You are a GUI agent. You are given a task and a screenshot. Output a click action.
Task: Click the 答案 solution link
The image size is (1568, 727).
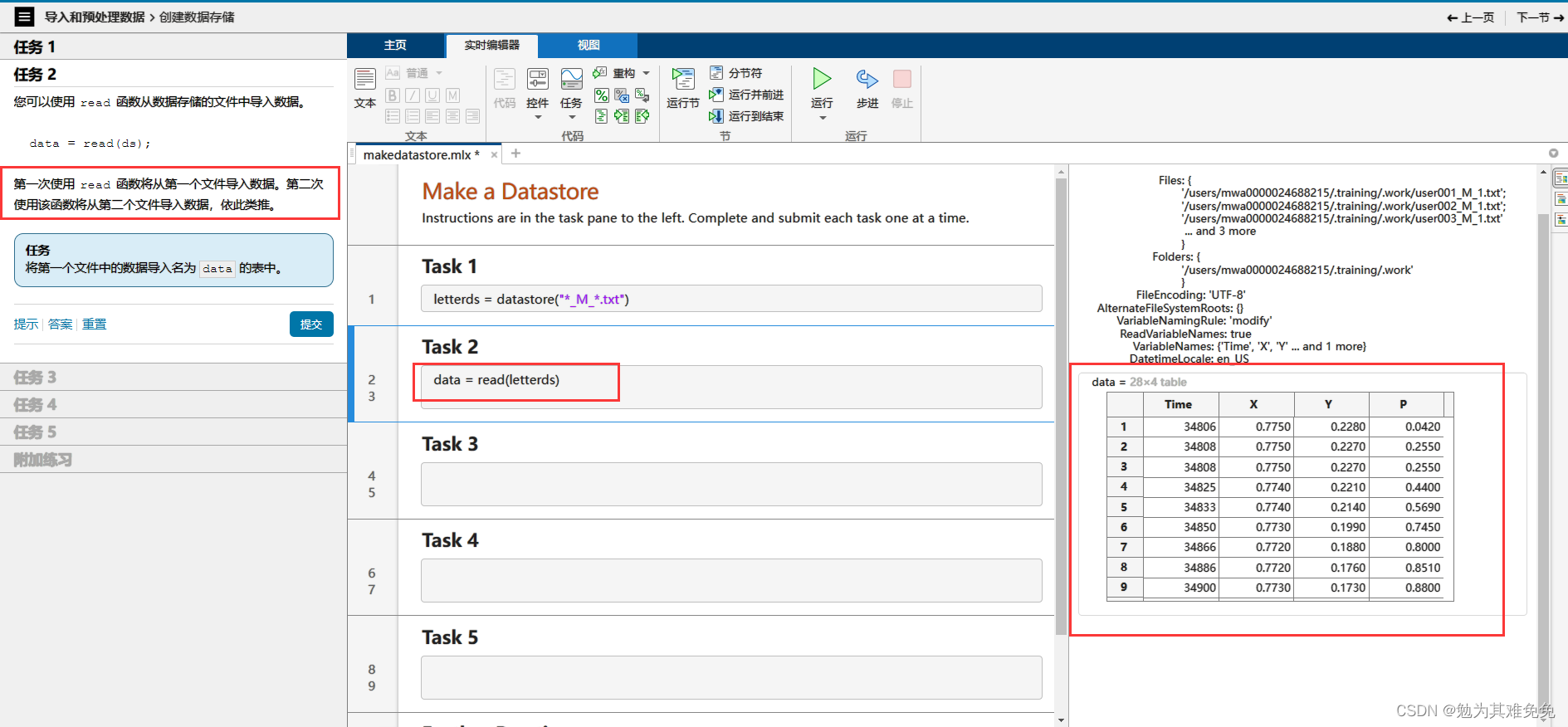[60, 324]
